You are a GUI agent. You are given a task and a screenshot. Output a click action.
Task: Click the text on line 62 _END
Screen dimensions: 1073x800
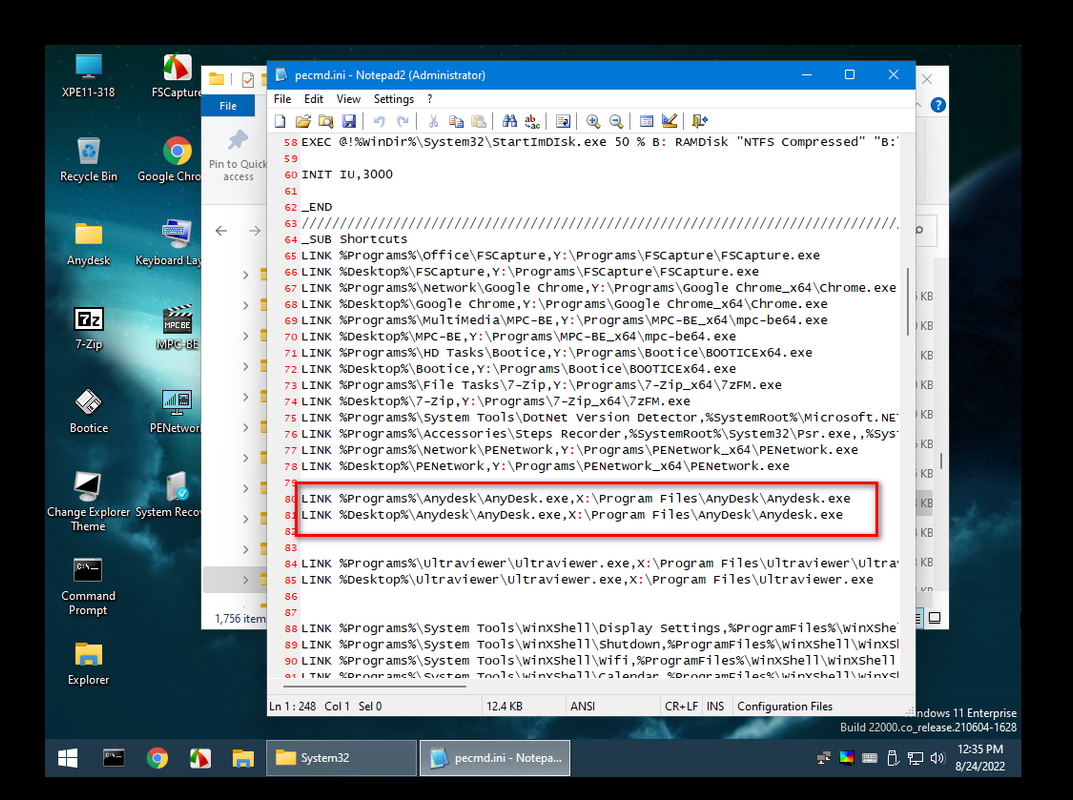point(317,207)
